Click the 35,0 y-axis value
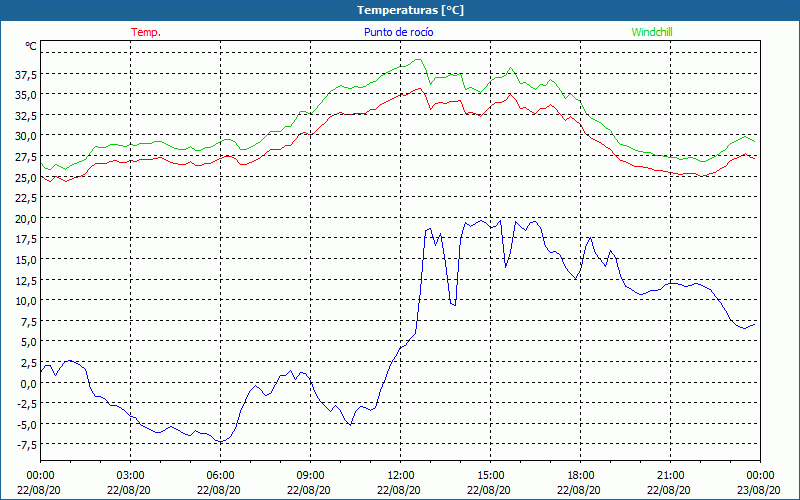 [26, 95]
